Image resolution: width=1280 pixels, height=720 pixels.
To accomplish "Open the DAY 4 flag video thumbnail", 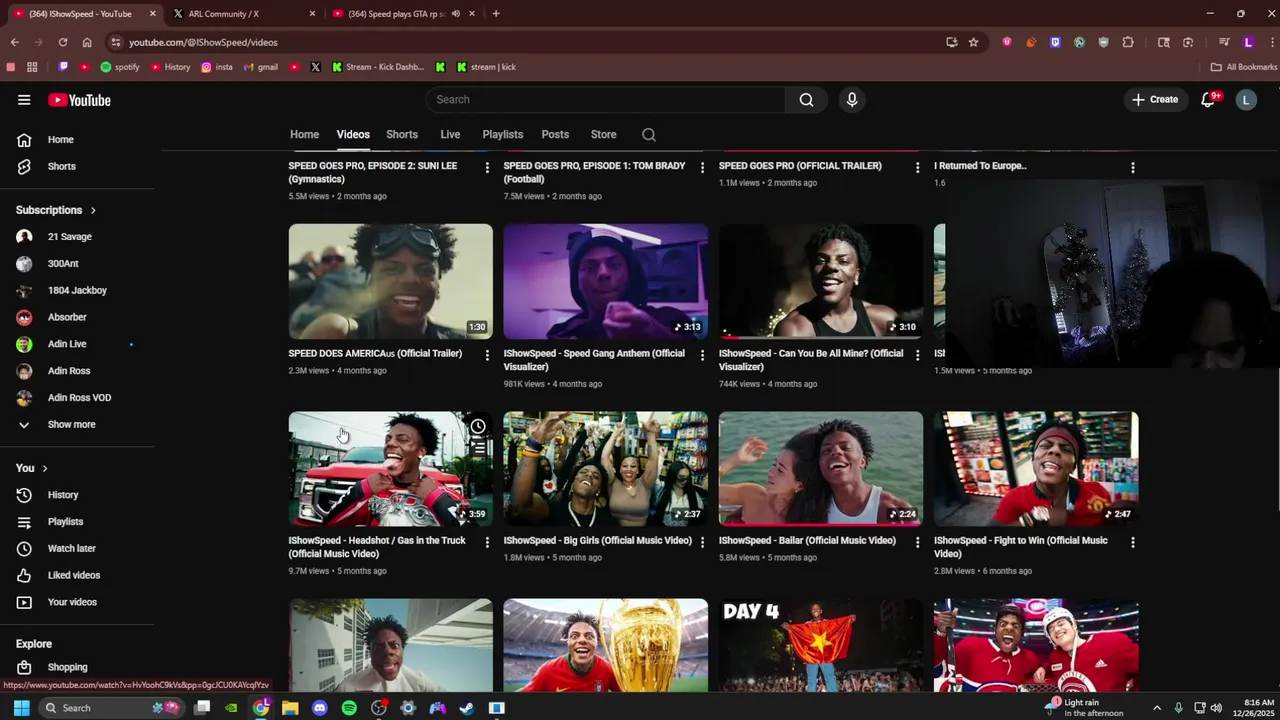I will pyautogui.click(x=820, y=646).
